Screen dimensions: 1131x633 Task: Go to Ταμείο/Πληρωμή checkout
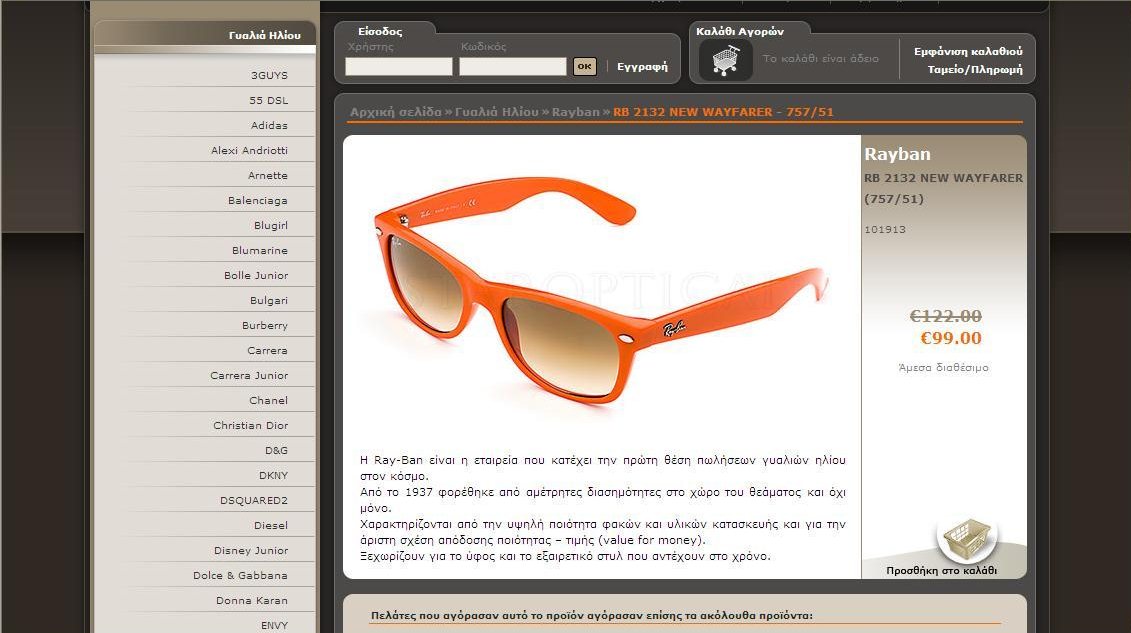[x=974, y=70]
